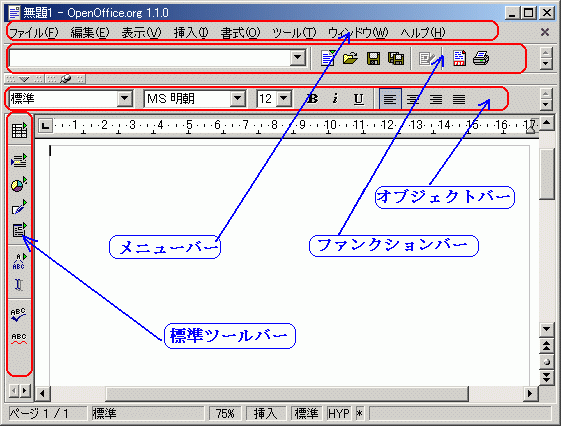
Task: Click the tab stop type icon on ruler
Action: pos(45,126)
